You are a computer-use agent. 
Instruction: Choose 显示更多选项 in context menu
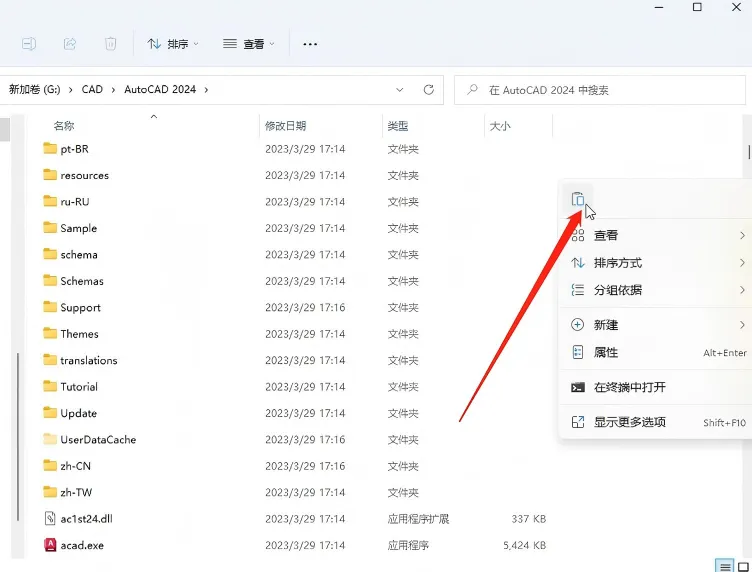657,422
